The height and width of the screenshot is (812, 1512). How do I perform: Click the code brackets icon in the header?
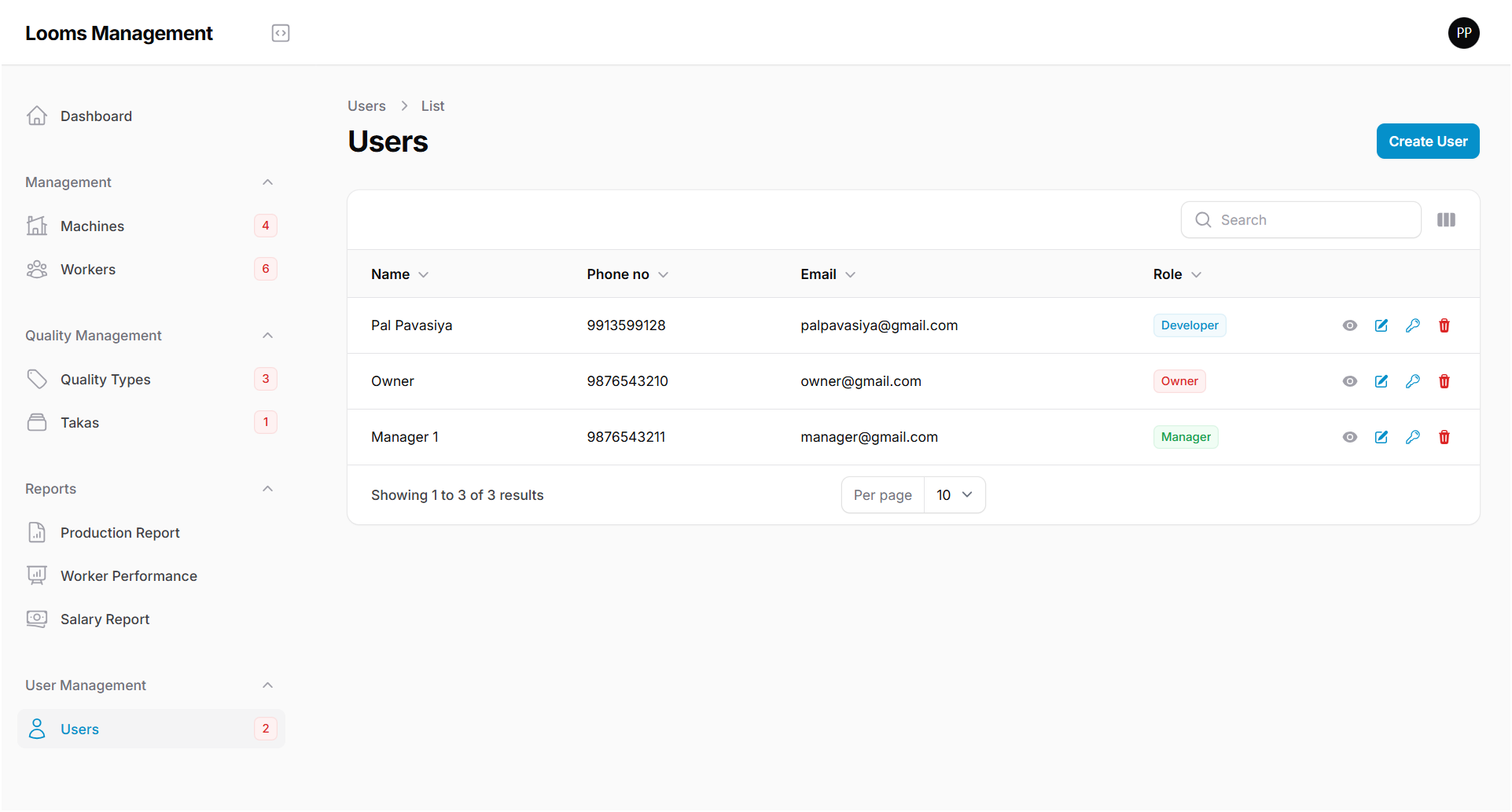pos(280,32)
